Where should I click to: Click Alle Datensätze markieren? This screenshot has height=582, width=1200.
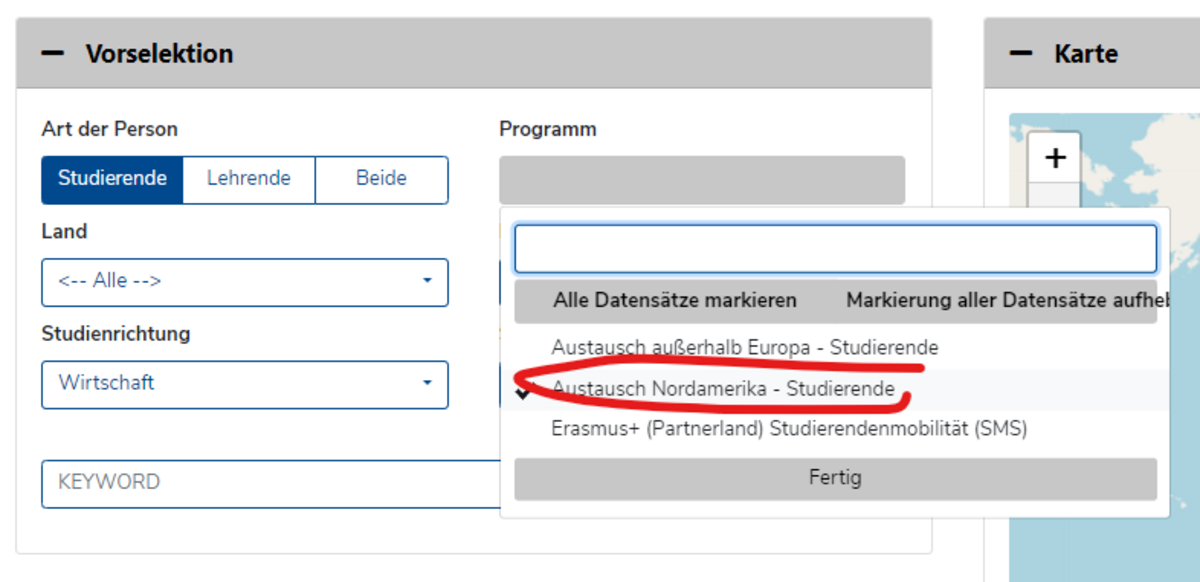[674, 301]
